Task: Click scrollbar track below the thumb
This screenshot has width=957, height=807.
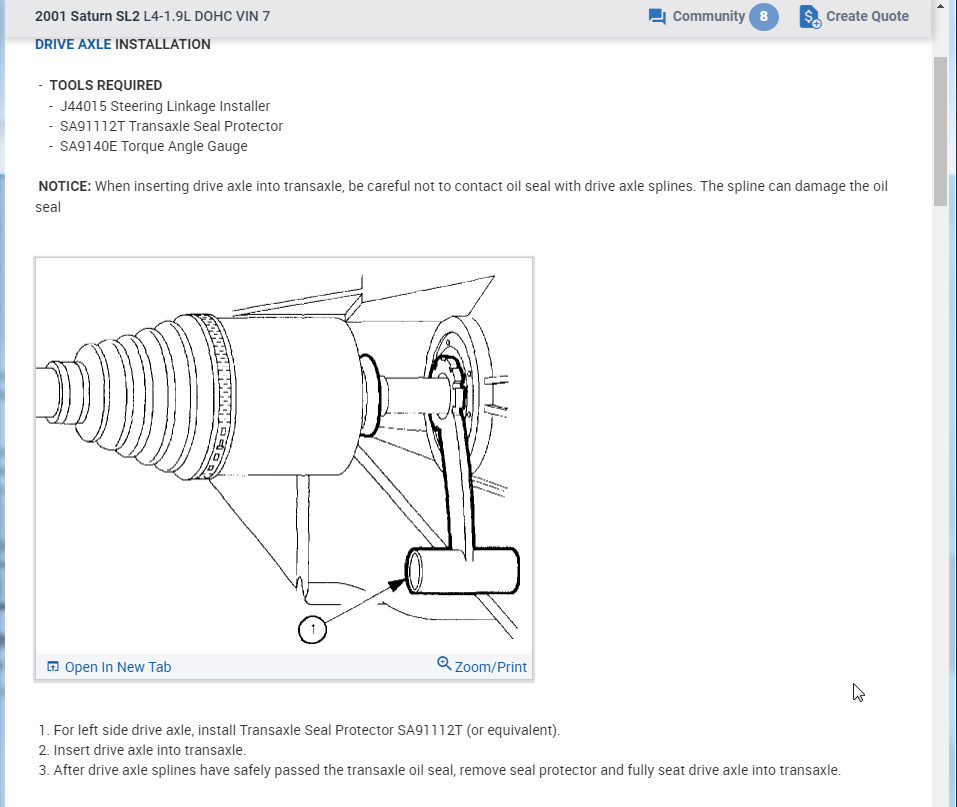Action: click(x=940, y=500)
